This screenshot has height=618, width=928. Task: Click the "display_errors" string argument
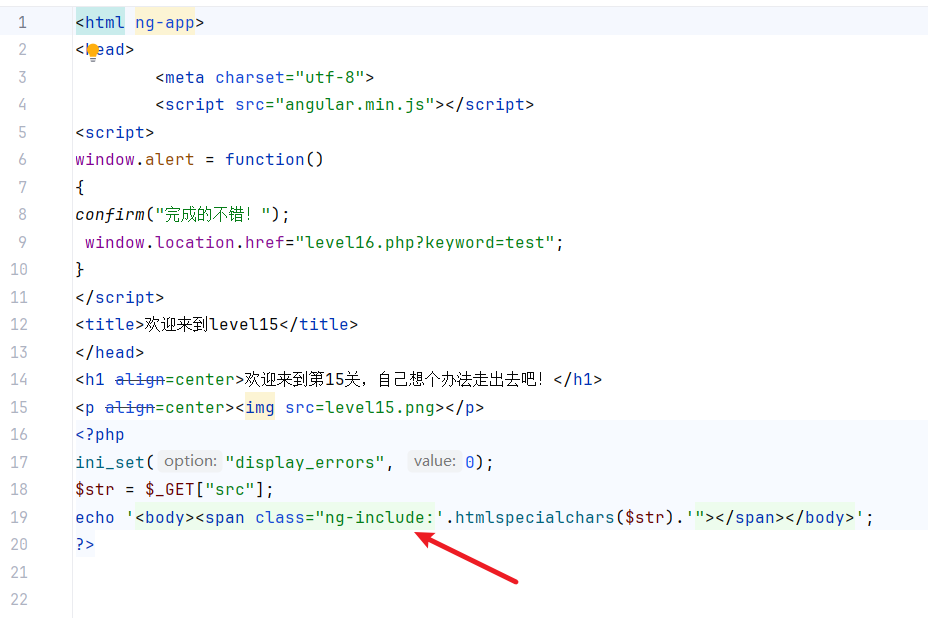pos(306,462)
